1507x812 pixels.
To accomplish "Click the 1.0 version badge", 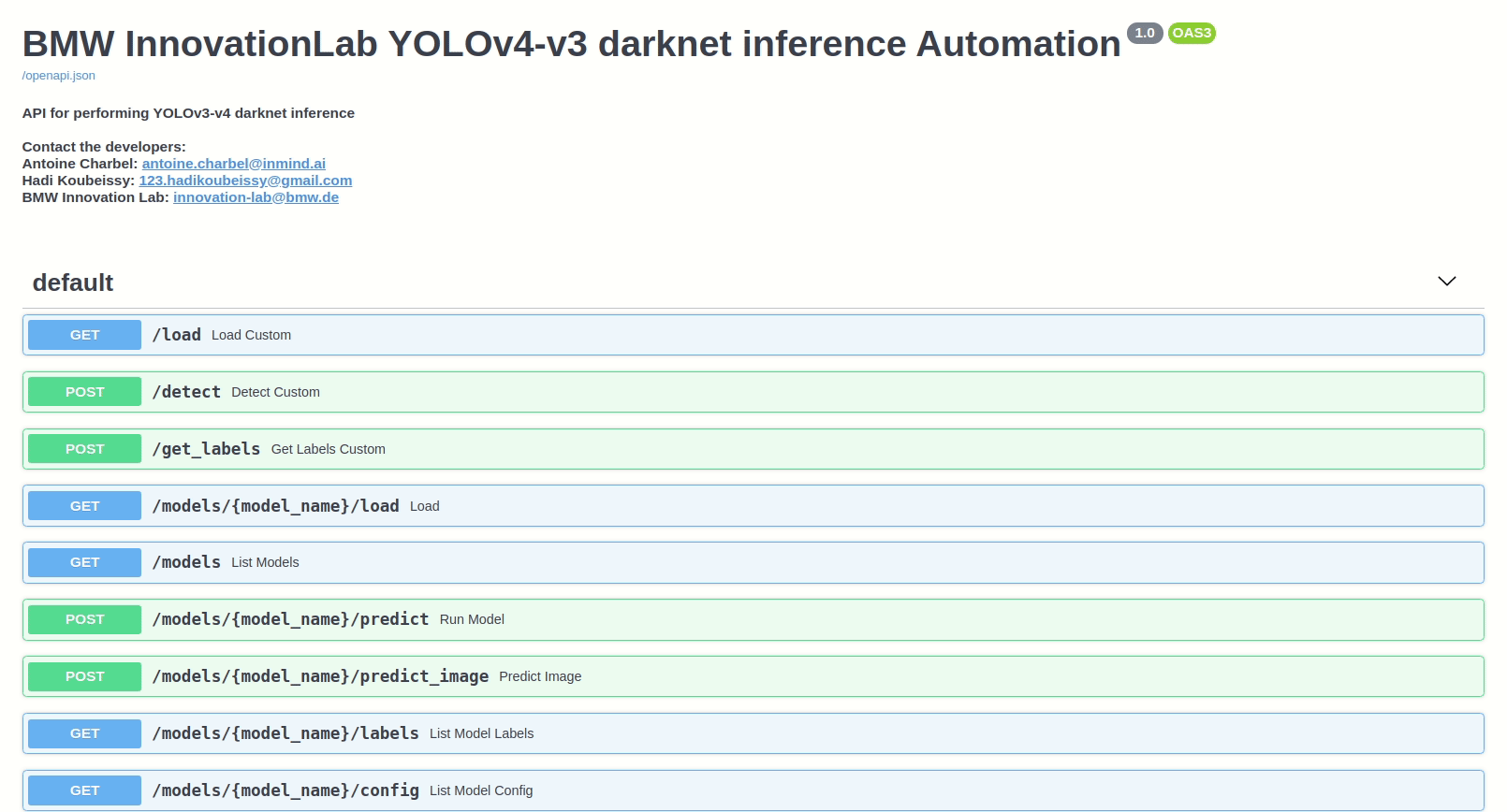I will 1145,33.
